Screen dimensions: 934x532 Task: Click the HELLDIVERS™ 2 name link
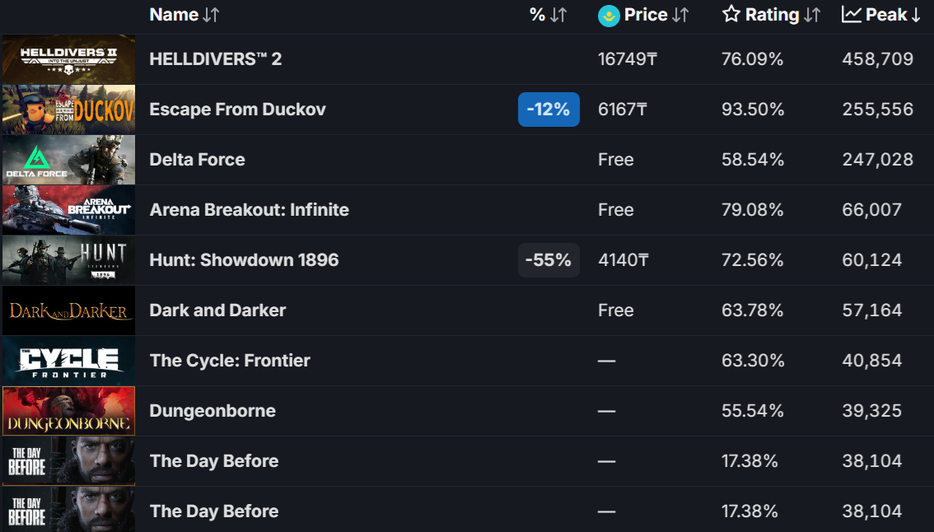[215, 59]
